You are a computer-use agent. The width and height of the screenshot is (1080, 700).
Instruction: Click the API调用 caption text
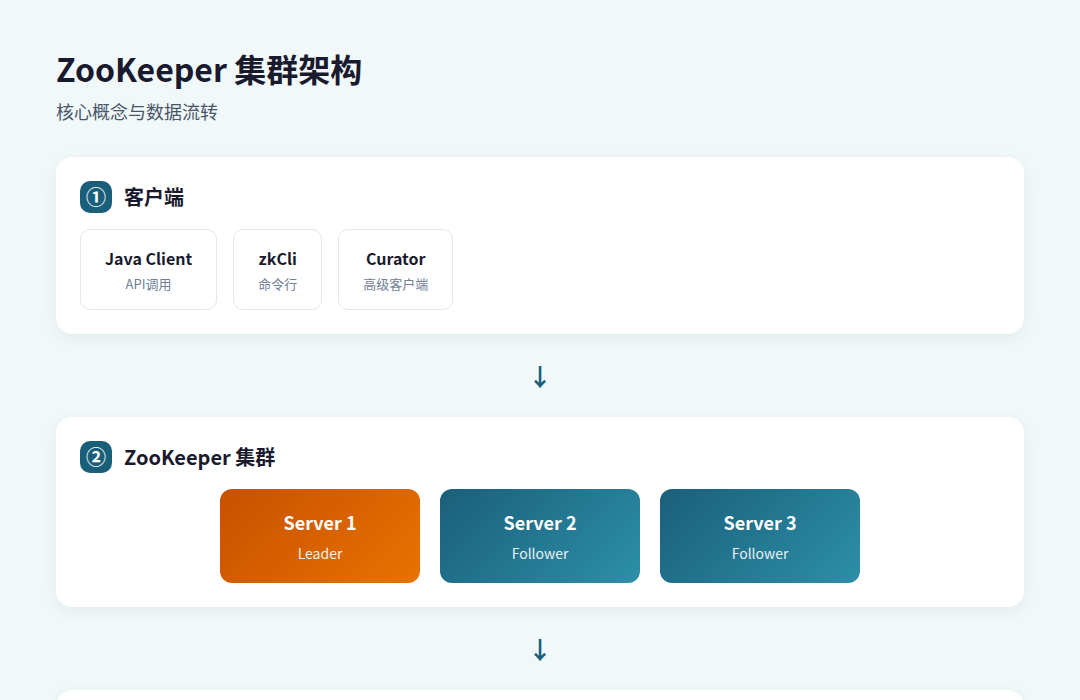coord(148,285)
